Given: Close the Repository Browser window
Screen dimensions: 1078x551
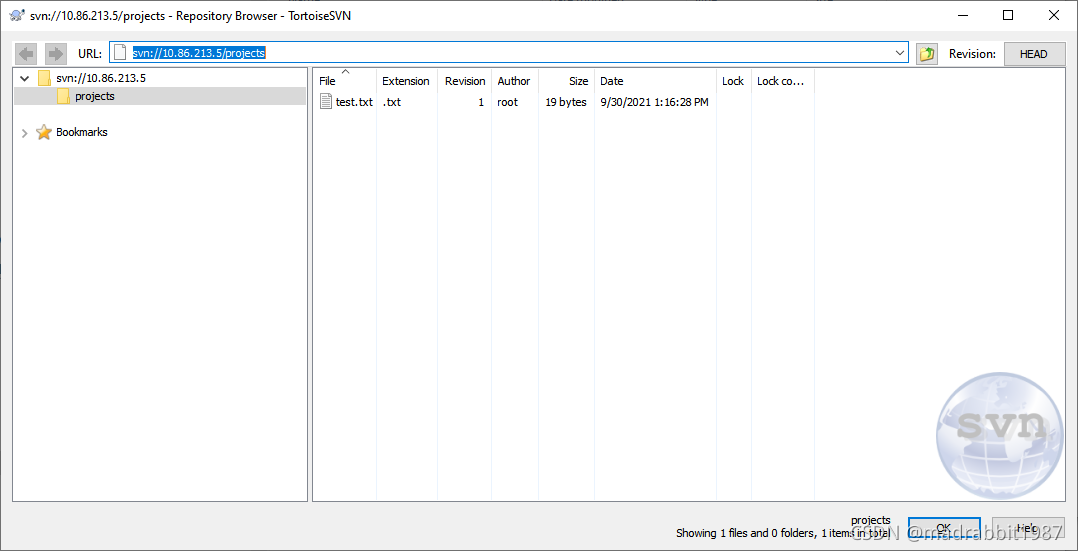Looking at the screenshot, I should coord(1053,15).
